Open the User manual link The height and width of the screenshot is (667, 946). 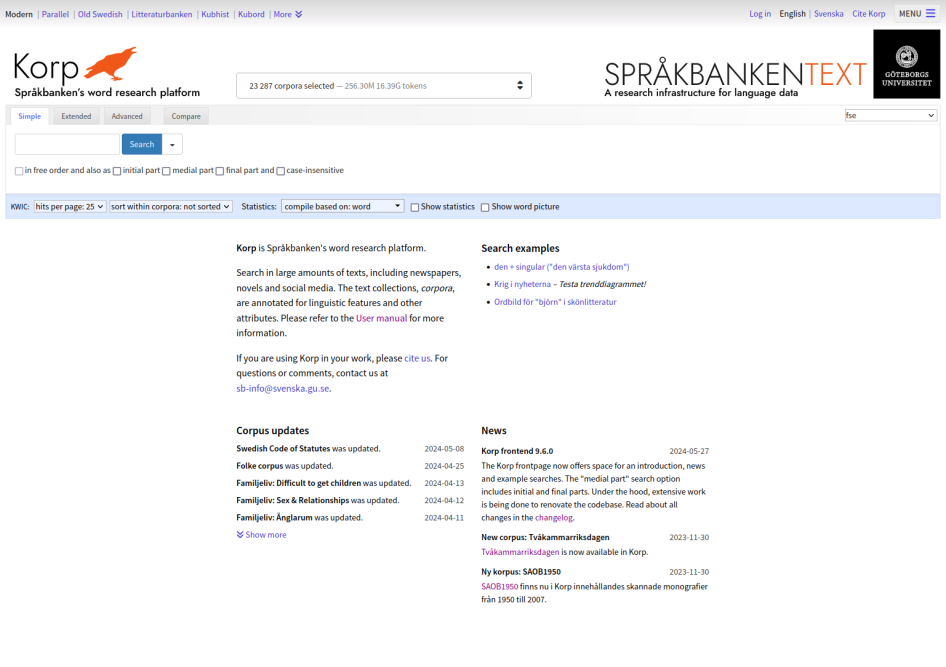click(x=381, y=318)
